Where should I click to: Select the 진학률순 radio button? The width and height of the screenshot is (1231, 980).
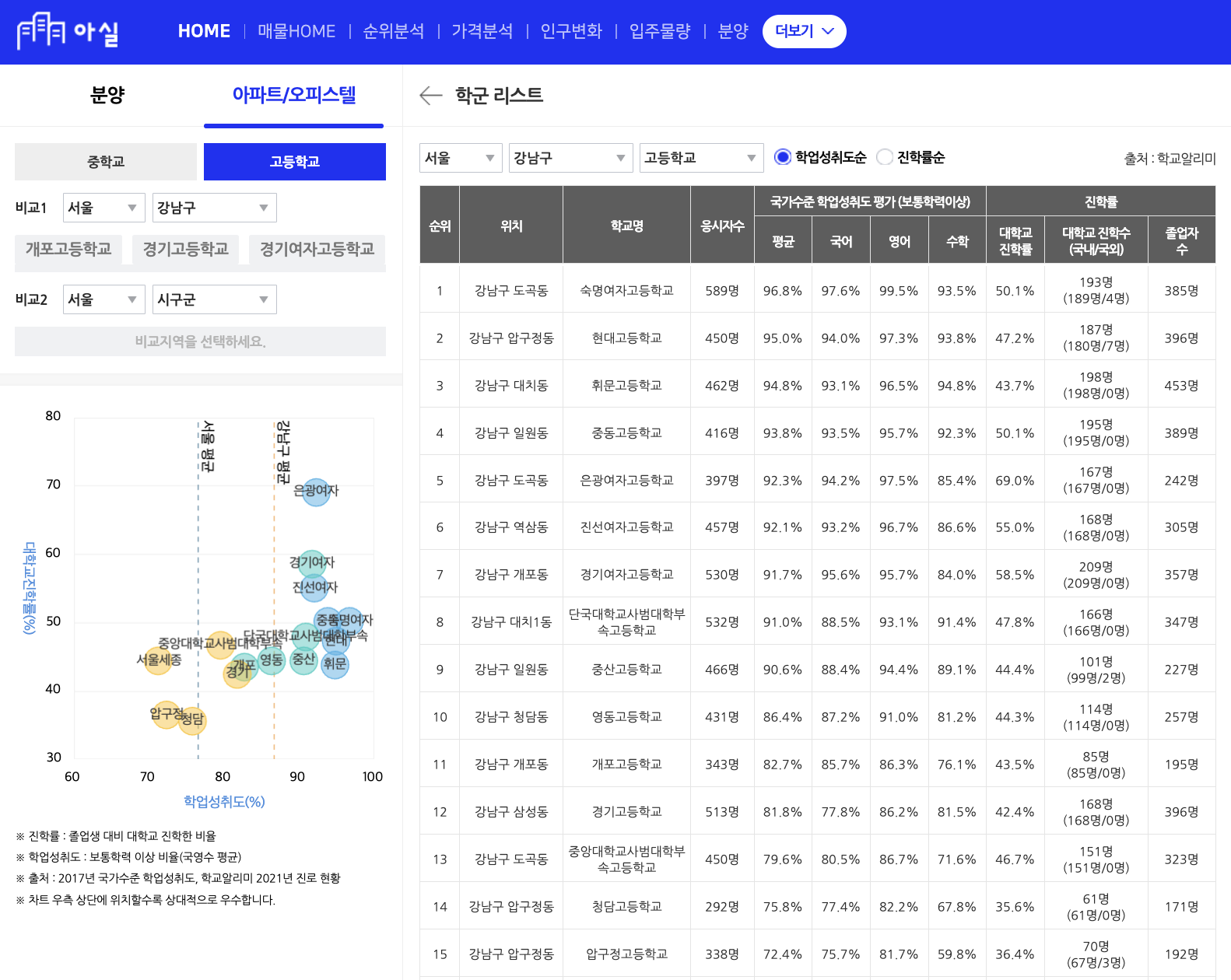tap(885, 157)
